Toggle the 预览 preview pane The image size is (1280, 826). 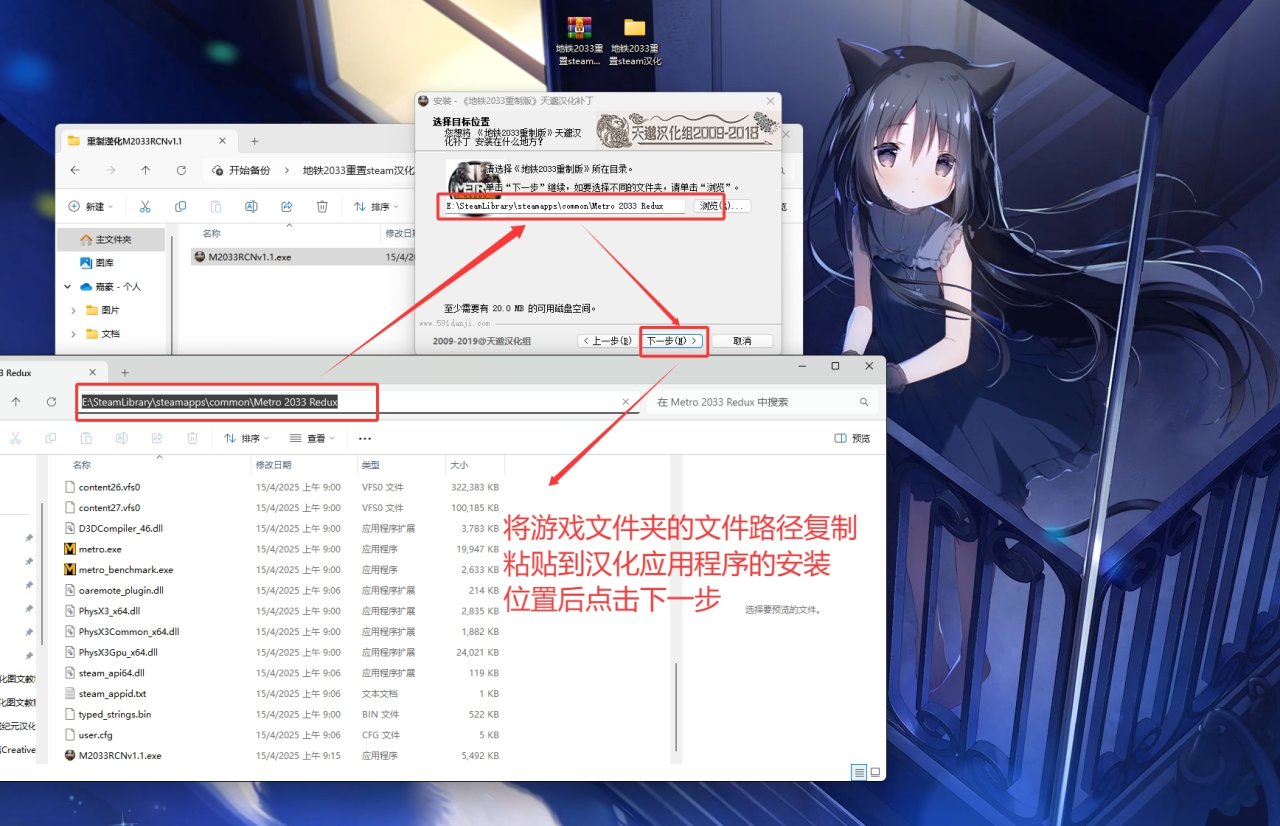(852, 438)
